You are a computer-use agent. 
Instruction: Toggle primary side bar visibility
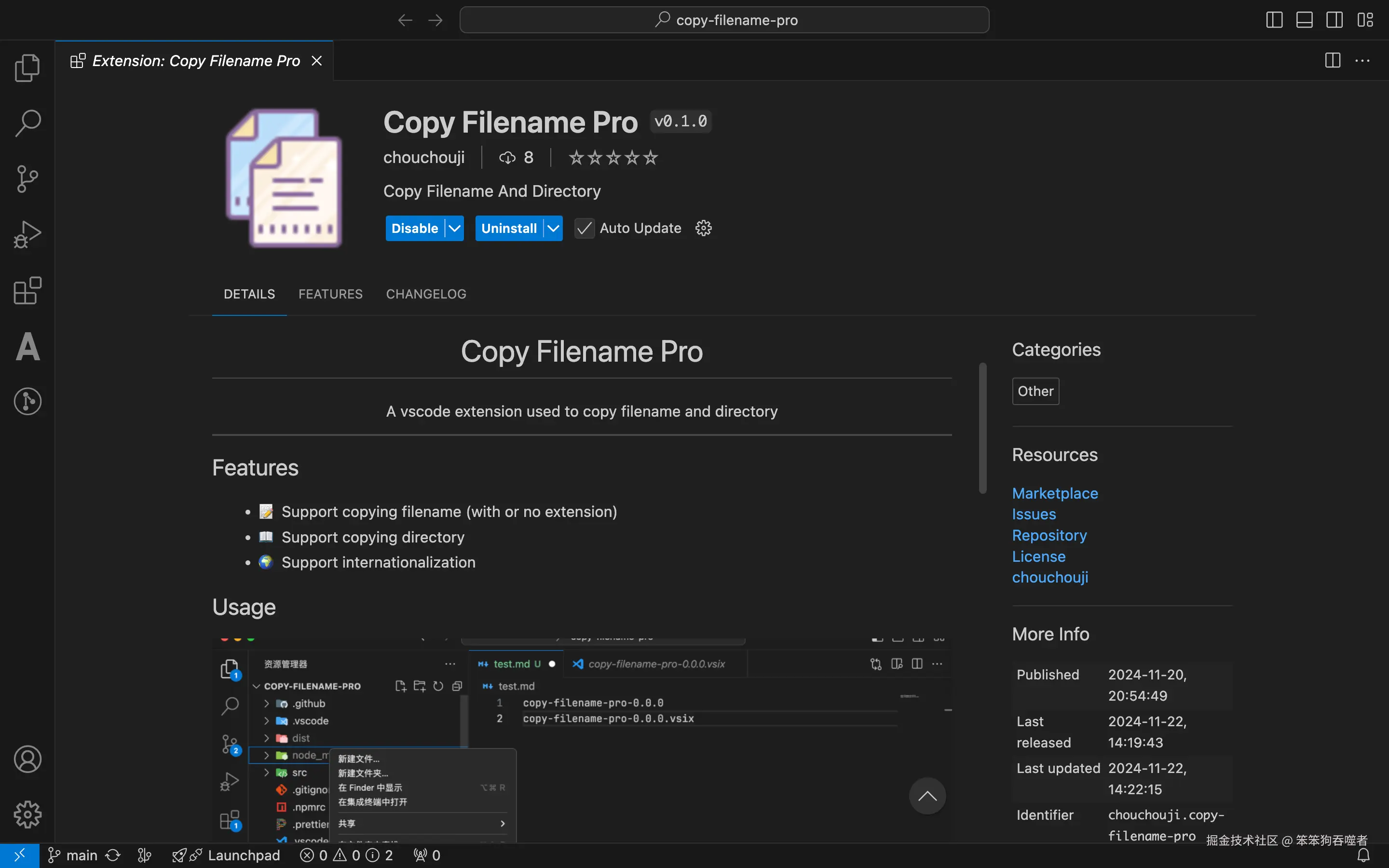pos(1274,20)
